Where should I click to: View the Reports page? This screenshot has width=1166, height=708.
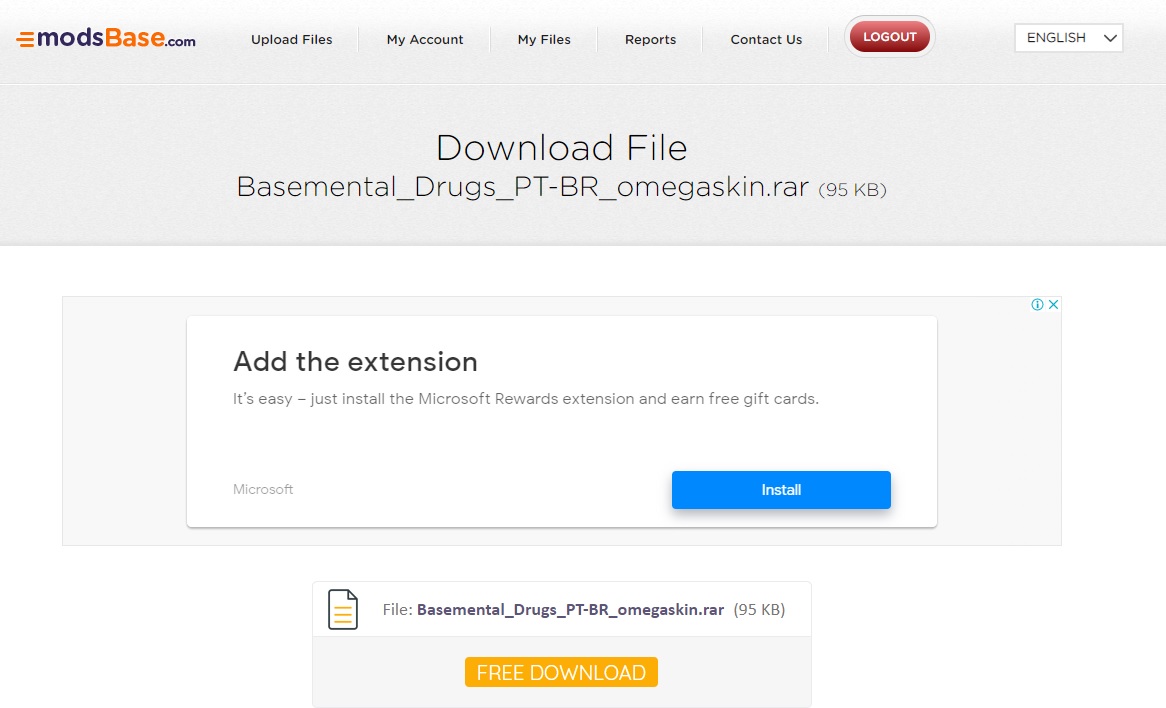point(651,39)
